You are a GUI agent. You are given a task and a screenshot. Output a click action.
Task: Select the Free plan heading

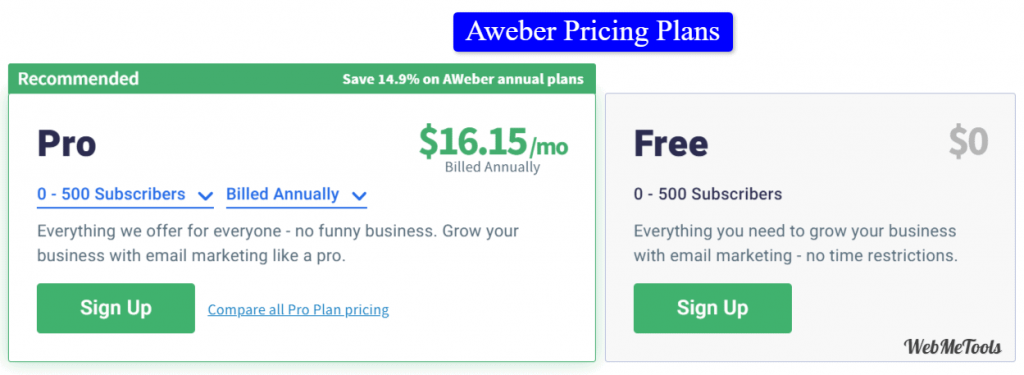(671, 143)
